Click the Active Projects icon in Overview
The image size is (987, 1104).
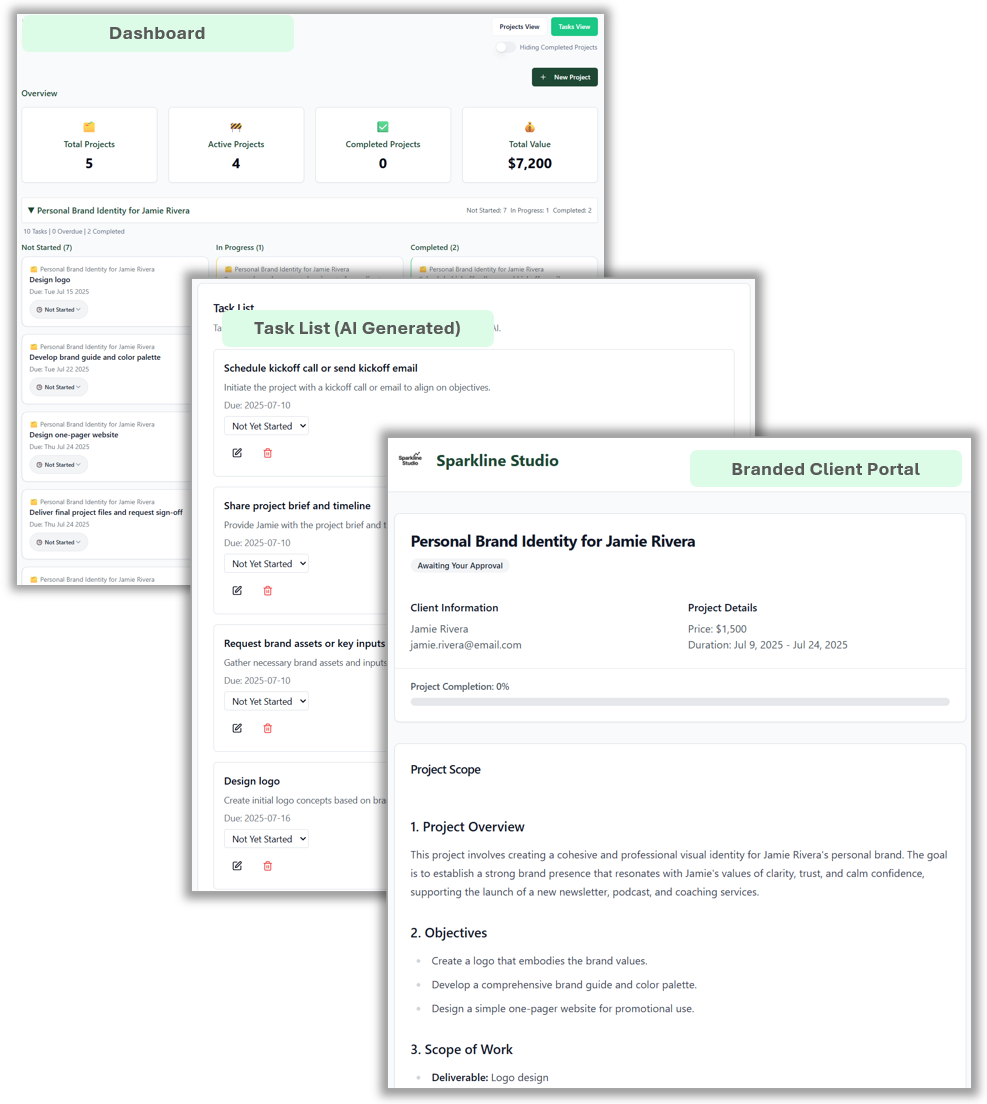point(236,126)
